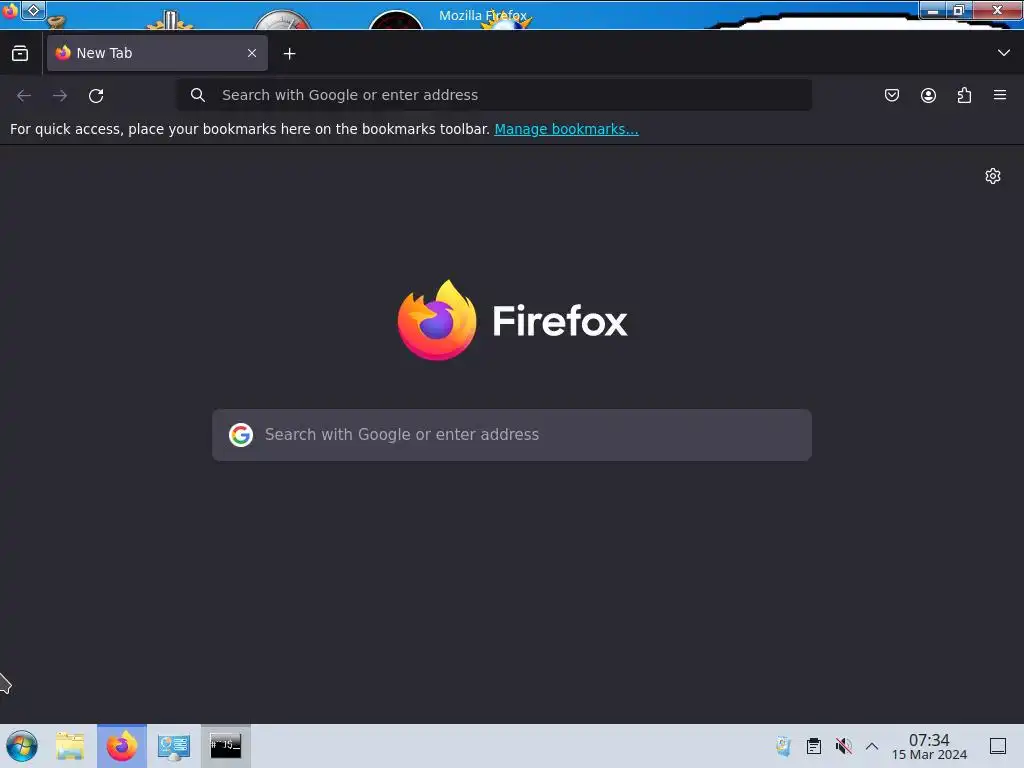Focus the top address bar field

coord(494,95)
